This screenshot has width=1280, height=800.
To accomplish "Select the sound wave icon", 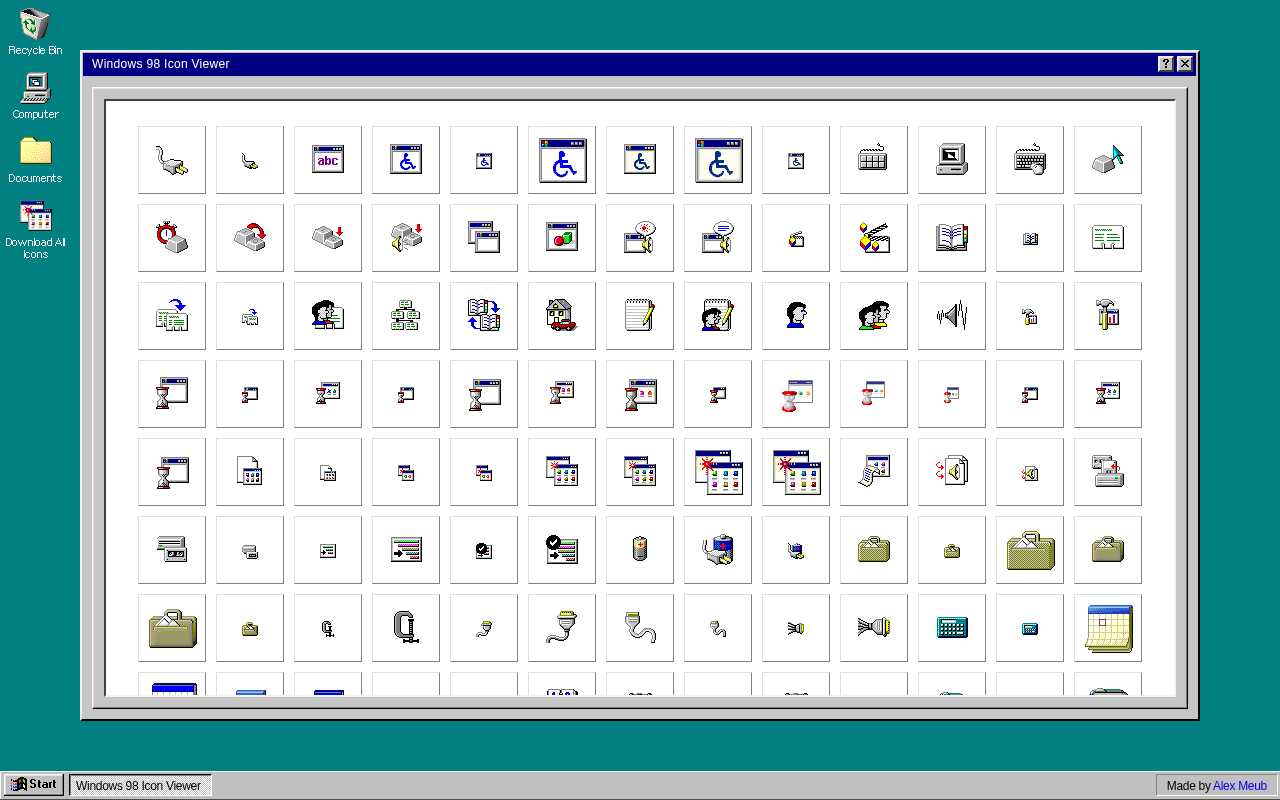I will click(951, 315).
